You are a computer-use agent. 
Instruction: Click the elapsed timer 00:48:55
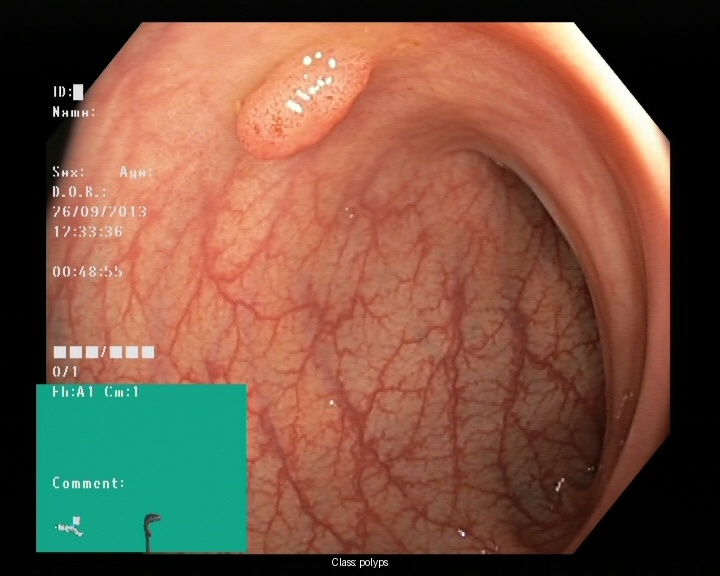coord(88,272)
